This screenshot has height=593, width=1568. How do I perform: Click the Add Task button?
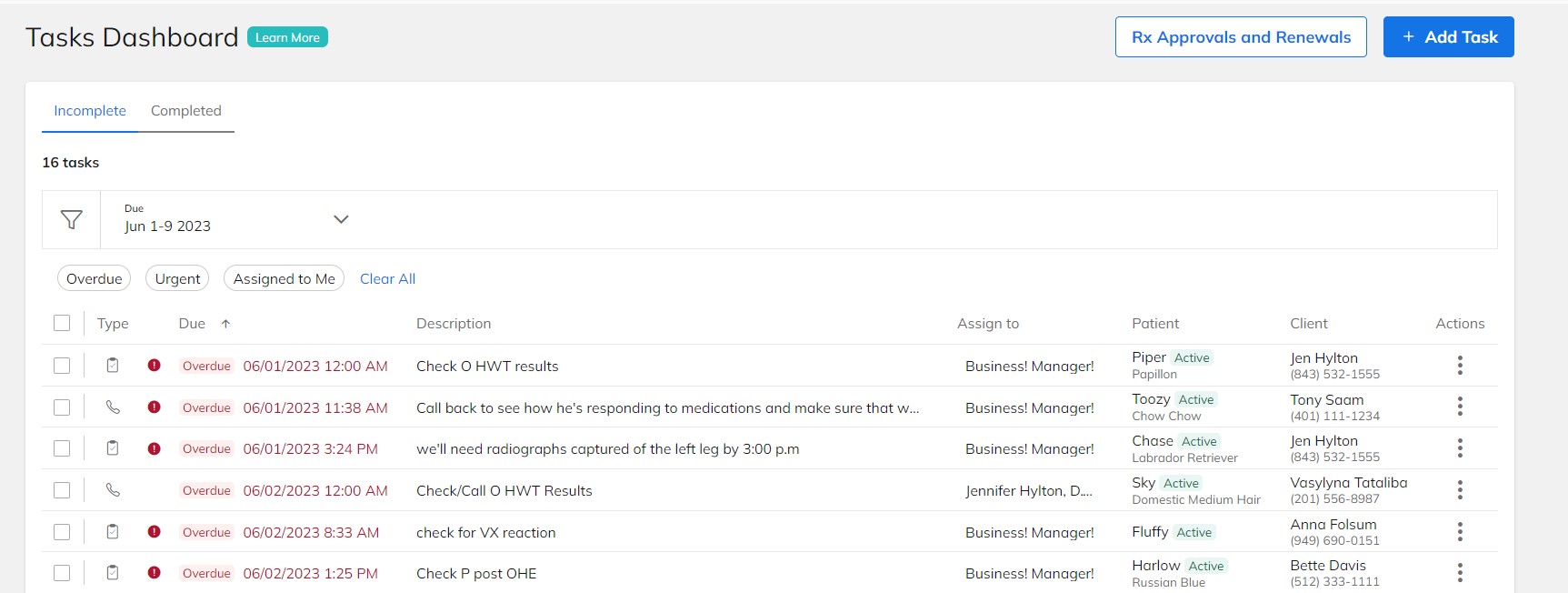(x=1448, y=36)
